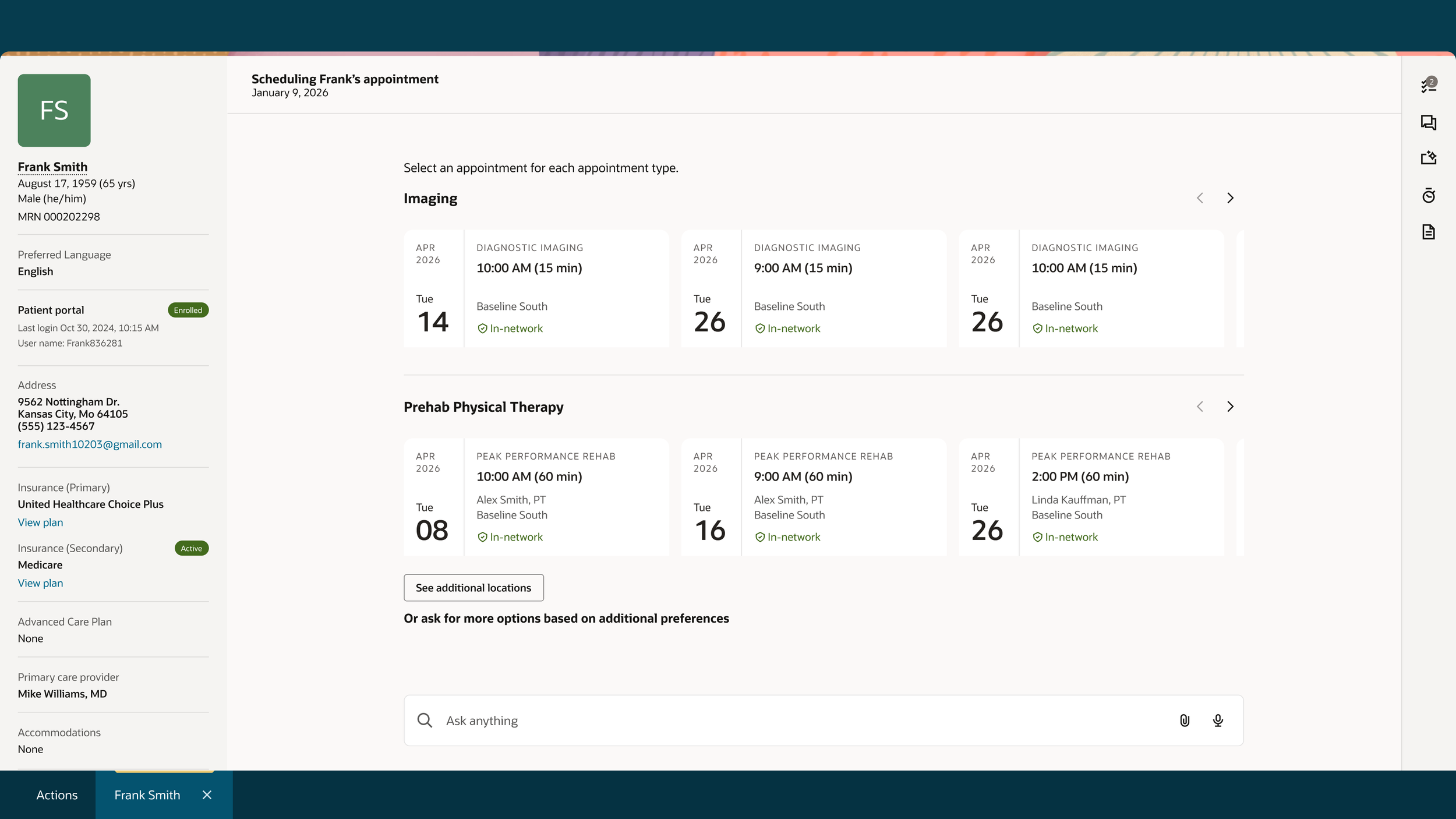Viewport: 1456px width, 819px height.
Task: Close the Frank Smith tab
Action: coord(207,795)
